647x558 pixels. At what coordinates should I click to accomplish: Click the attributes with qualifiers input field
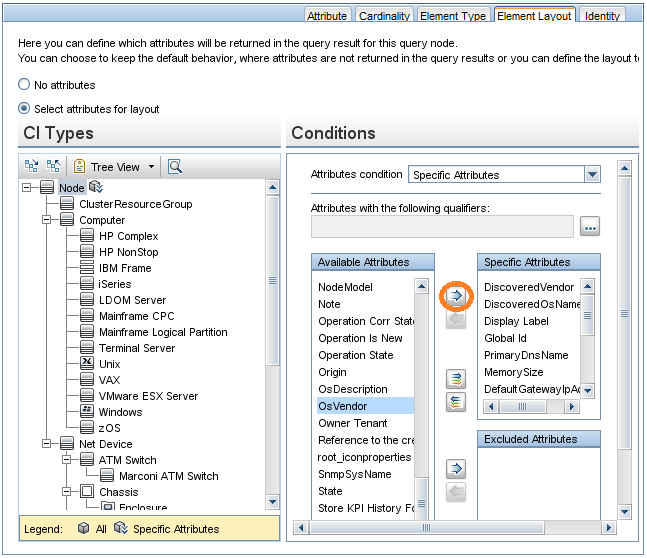(x=442, y=227)
